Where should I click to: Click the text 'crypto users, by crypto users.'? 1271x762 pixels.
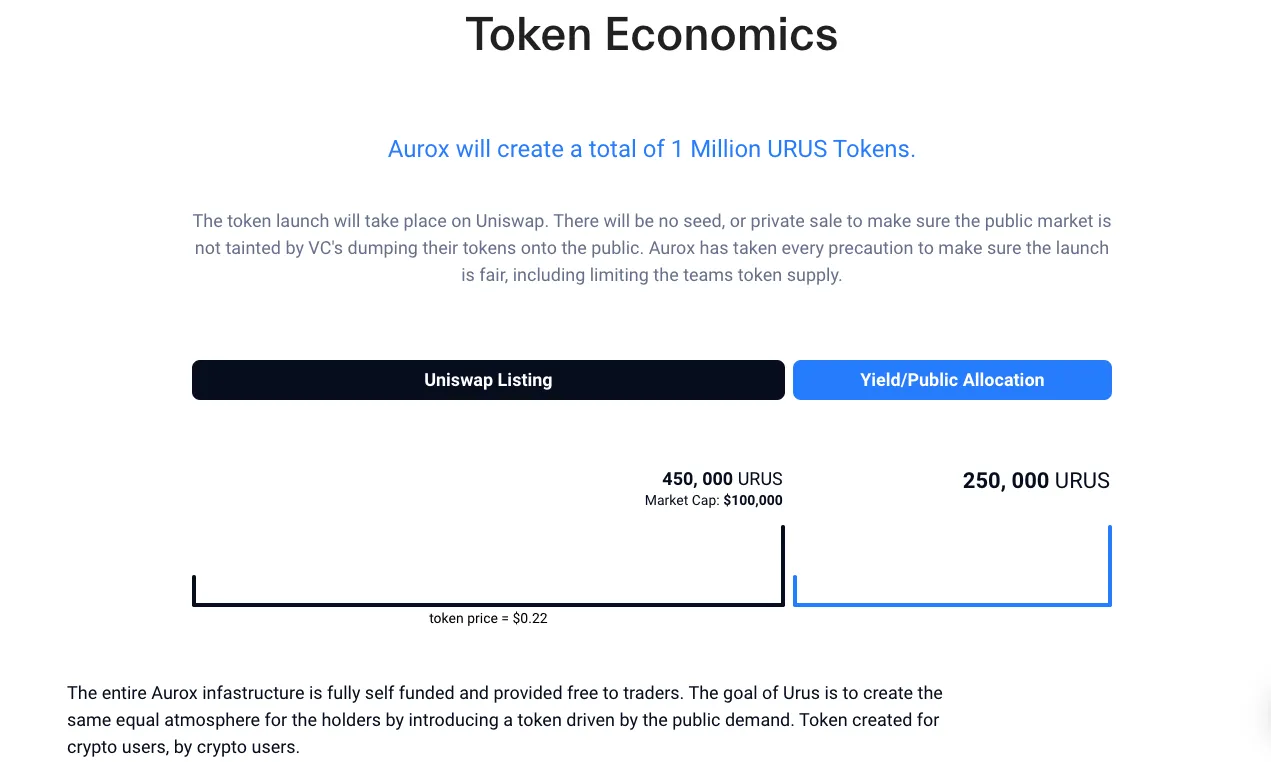point(183,747)
